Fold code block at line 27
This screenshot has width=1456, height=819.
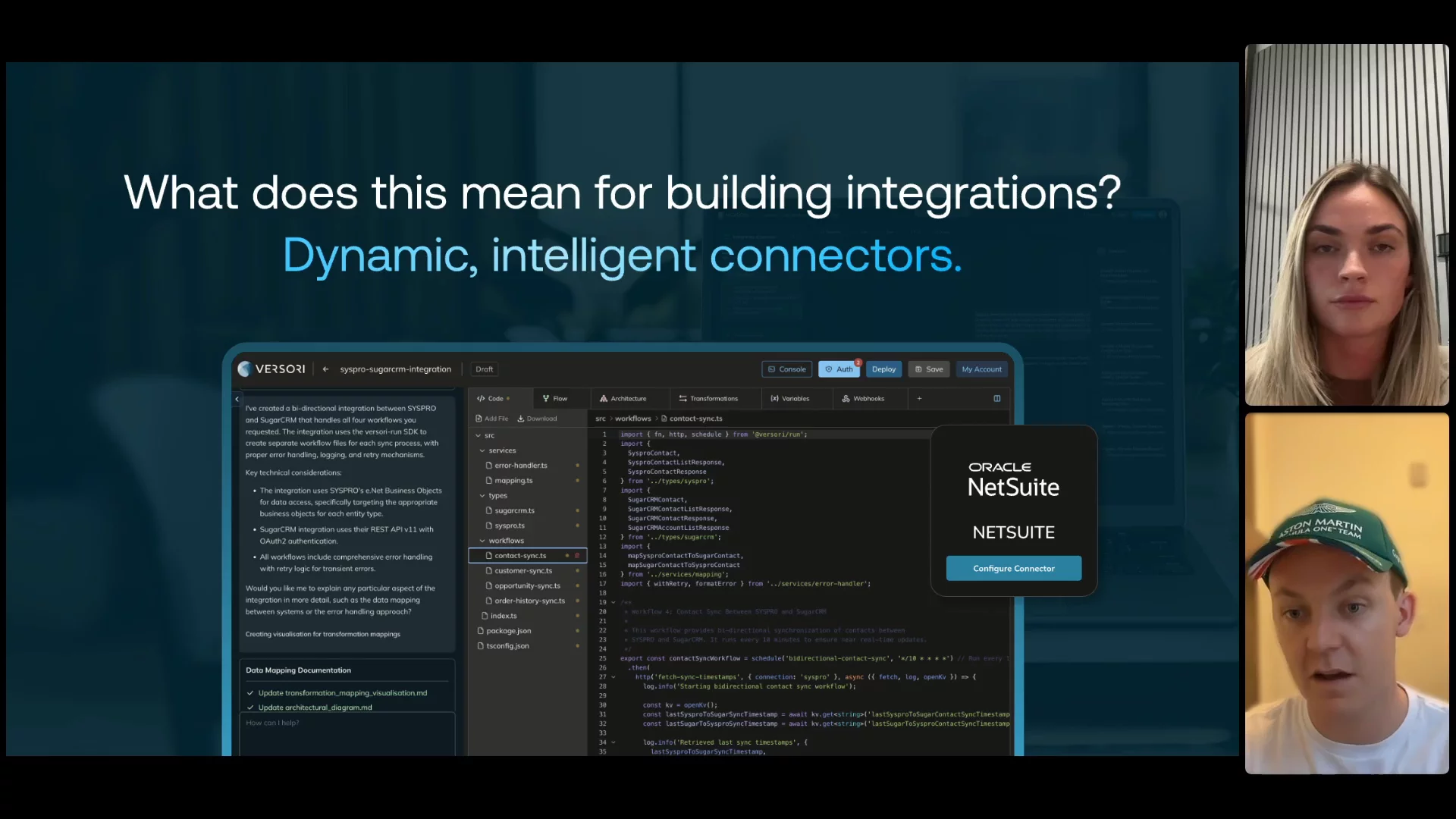(x=613, y=677)
